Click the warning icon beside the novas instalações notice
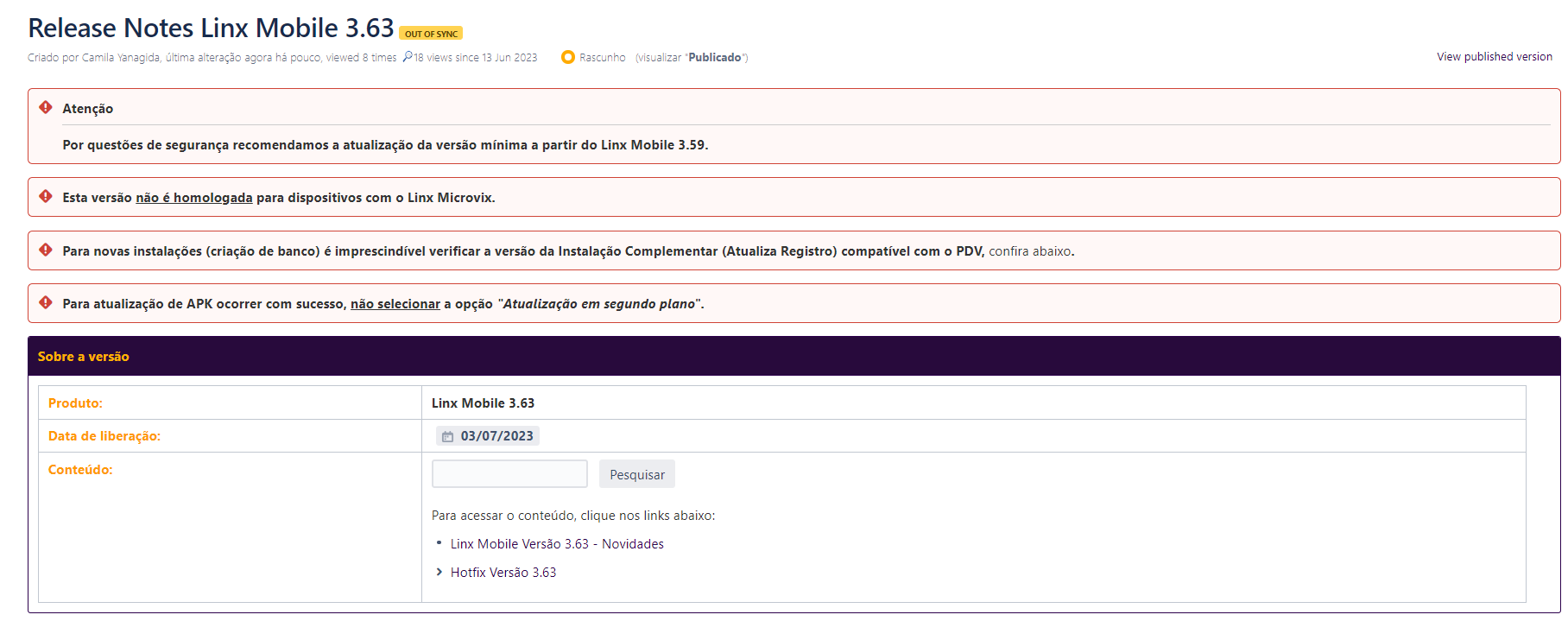Image resolution: width=1568 pixels, height=621 pixels. [46, 250]
